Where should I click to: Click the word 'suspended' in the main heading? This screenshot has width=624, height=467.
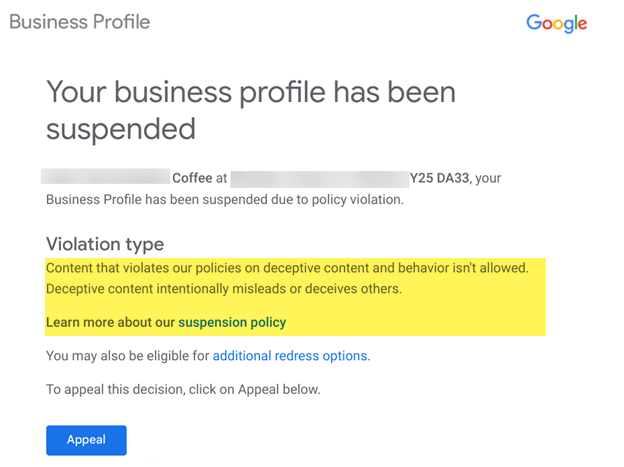pos(120,129)
